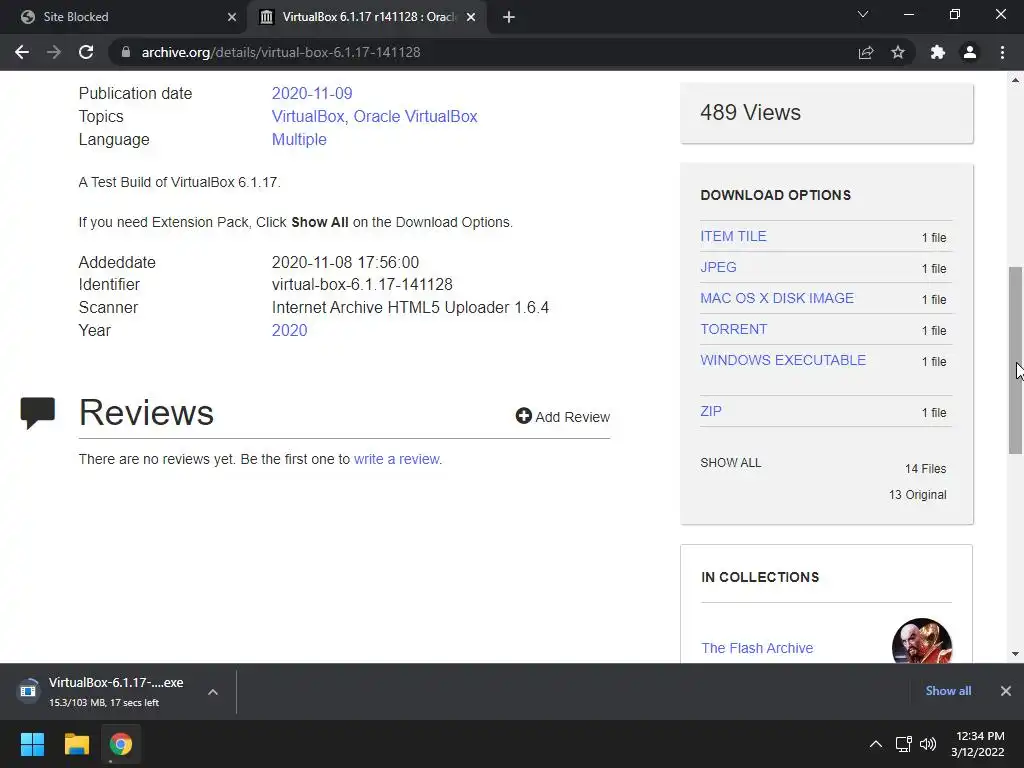Click the plus icon beside Add Review
Viewport: 1024px width, 768px height.
(x=523, y=416)
